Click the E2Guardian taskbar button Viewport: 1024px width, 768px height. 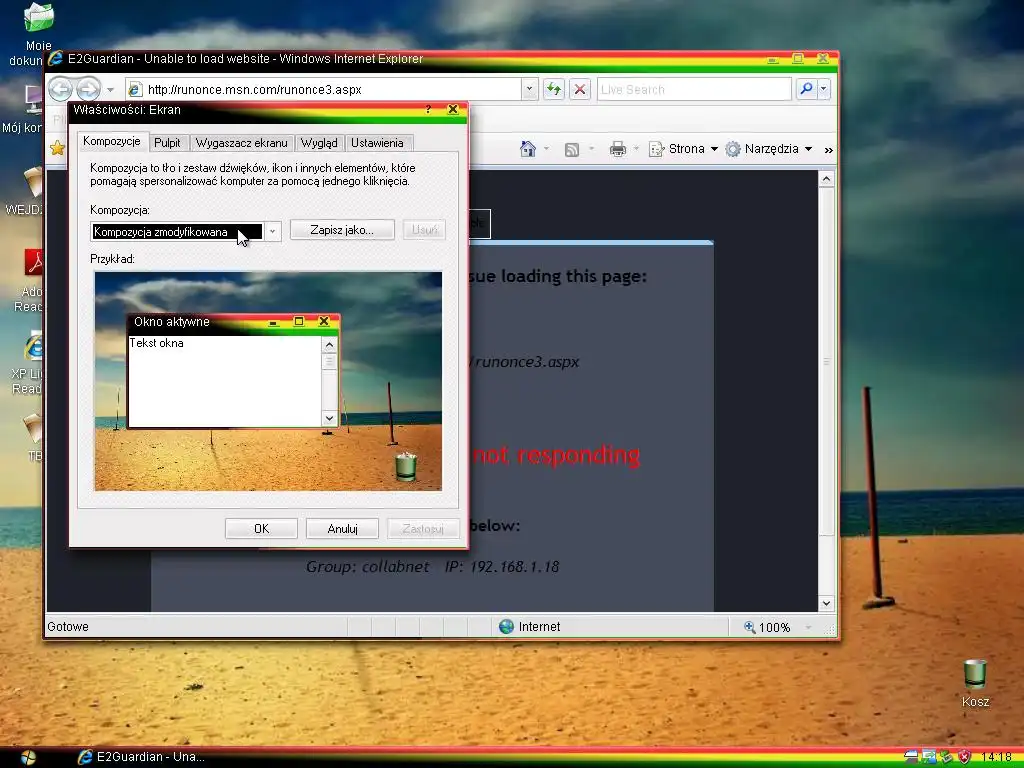click(141, 757)
